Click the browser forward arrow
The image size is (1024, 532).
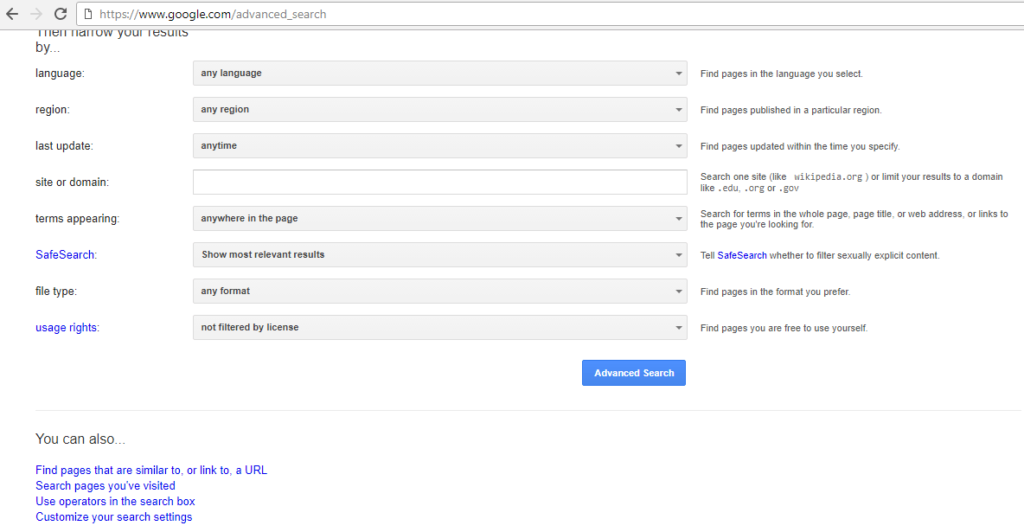pos(37,14)
